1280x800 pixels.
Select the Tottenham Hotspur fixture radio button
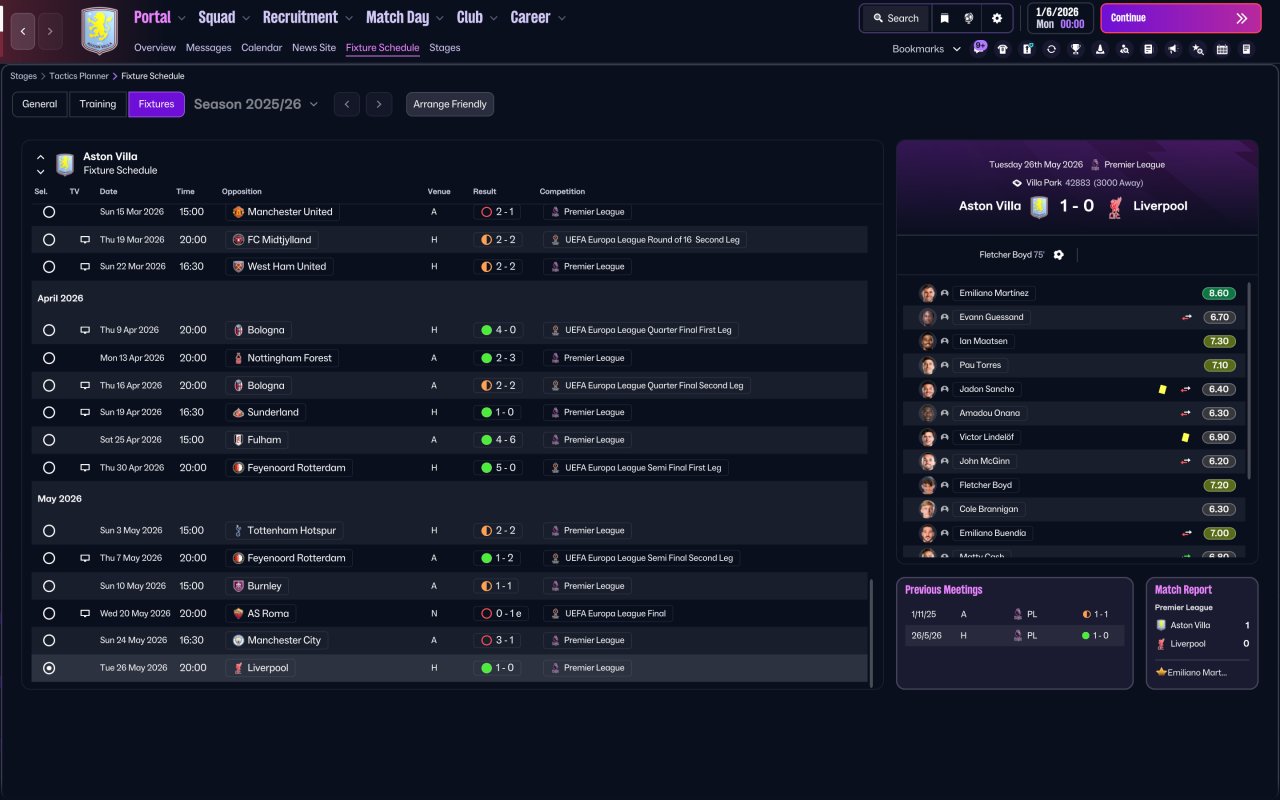click(x=49, y=531)
